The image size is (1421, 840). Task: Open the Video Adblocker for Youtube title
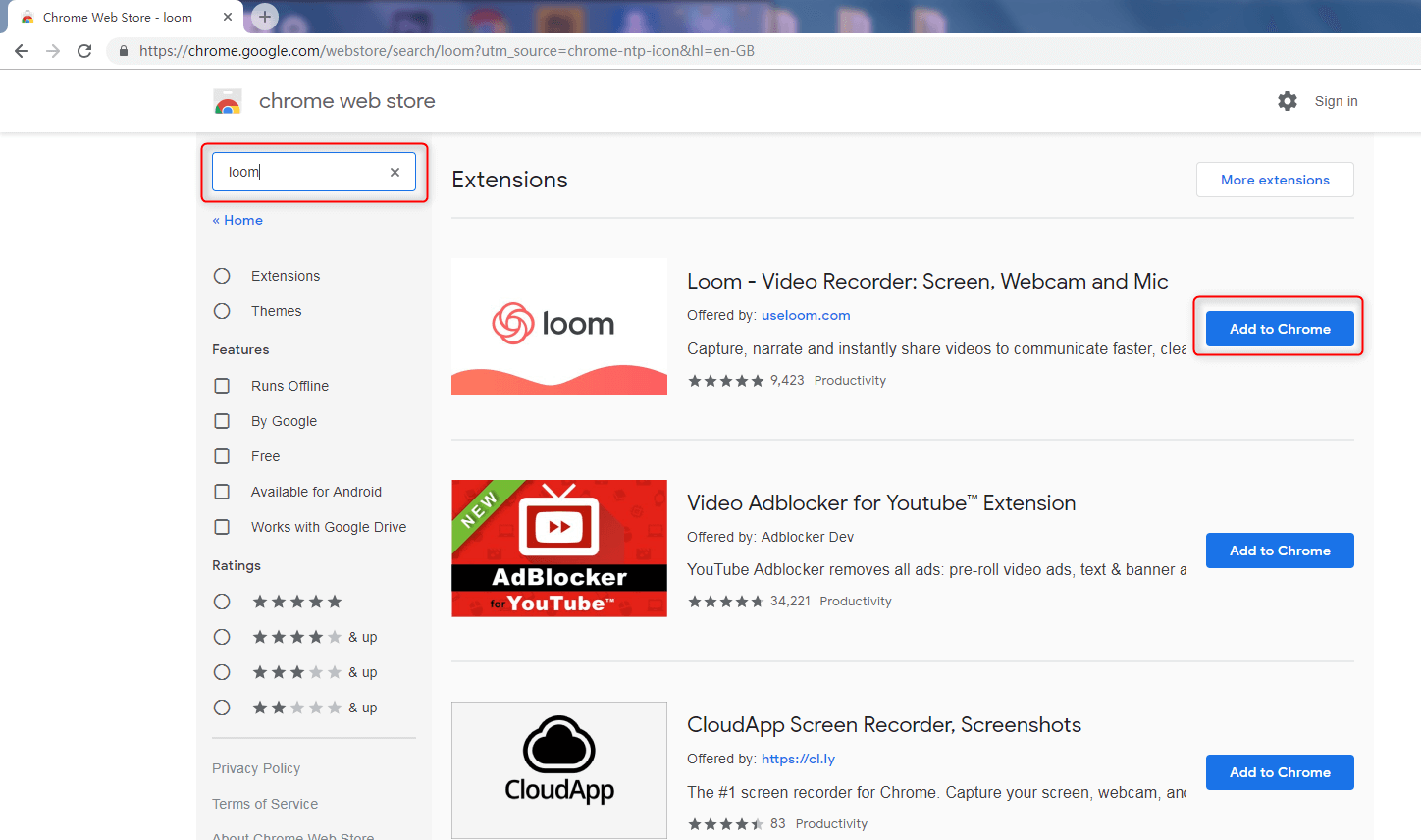coord(881,503)
